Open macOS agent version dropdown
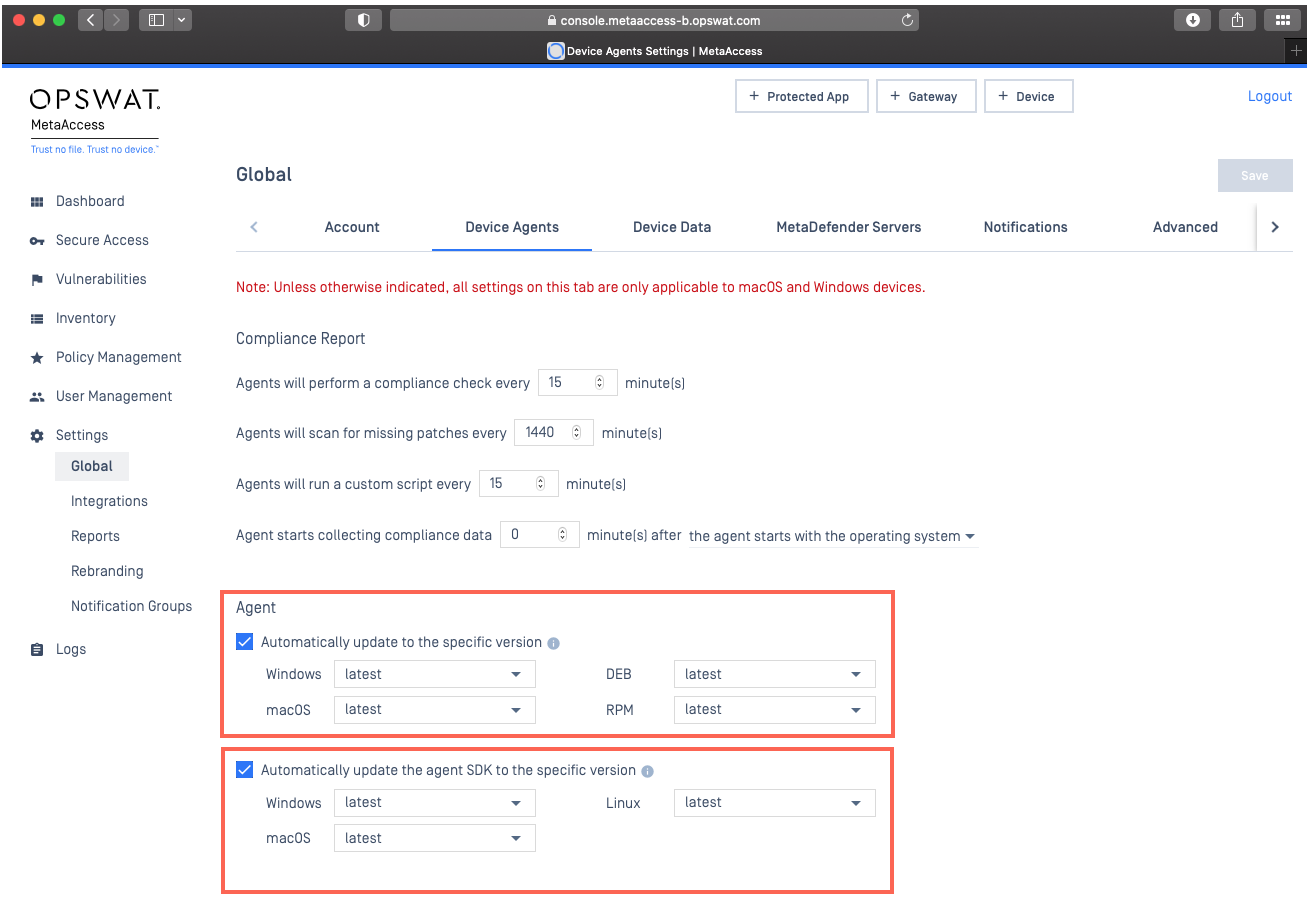This screenshot has height=911, width=1310. point(435,709)
